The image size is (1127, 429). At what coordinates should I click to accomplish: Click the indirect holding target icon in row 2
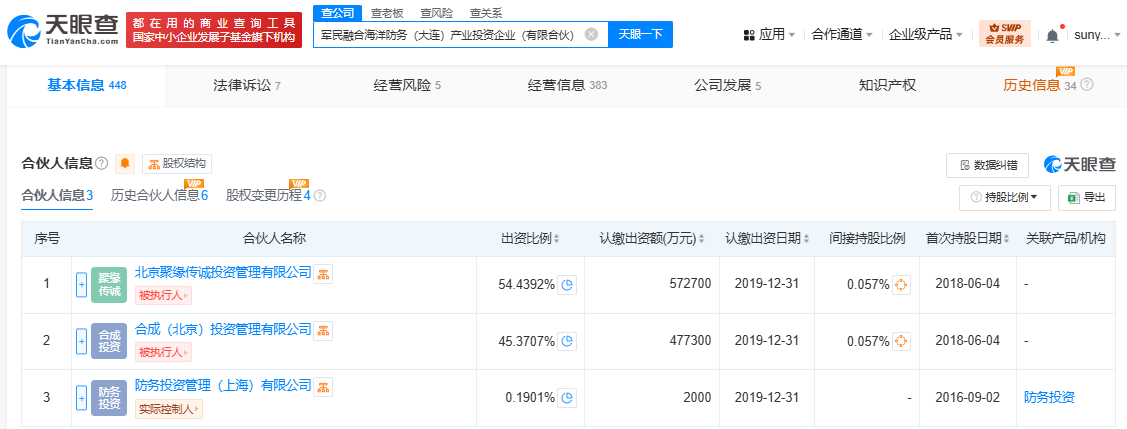tap(901, 341)
